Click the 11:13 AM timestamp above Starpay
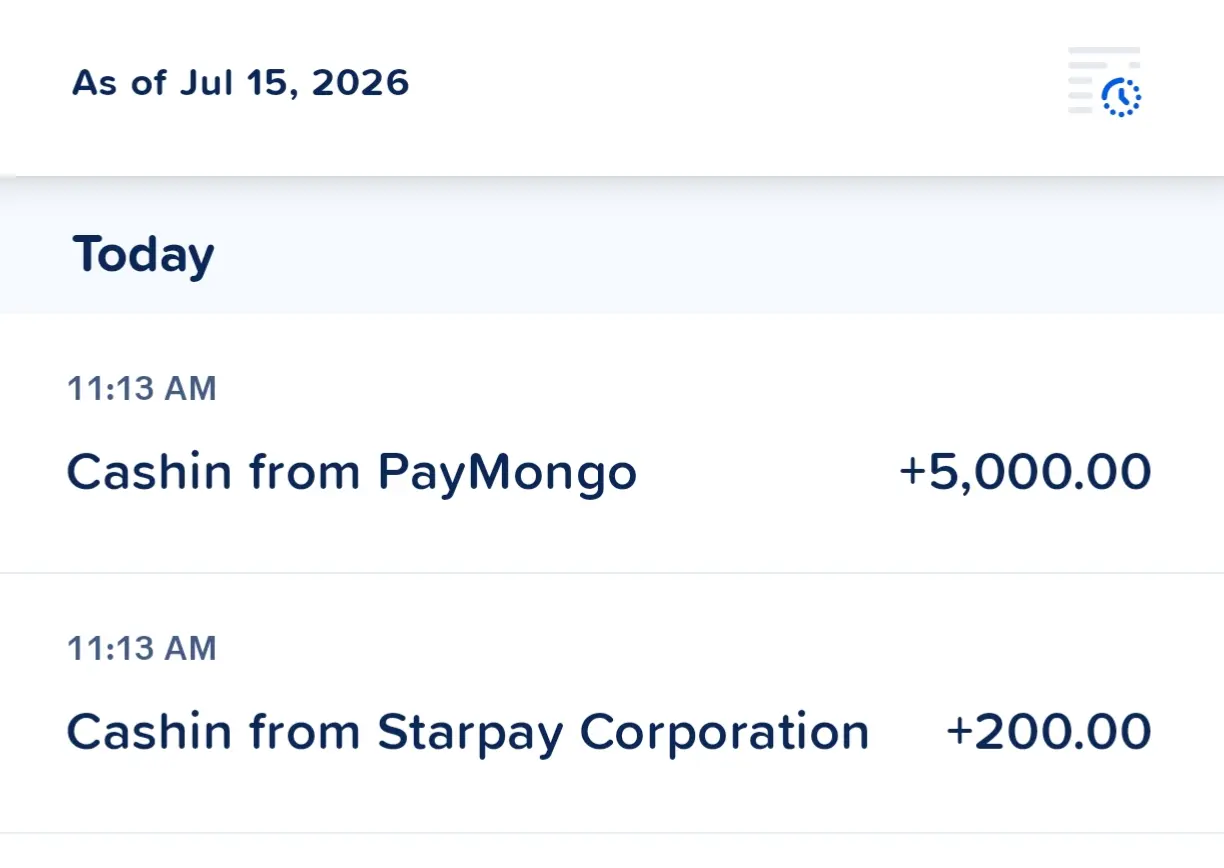 coord(142,648)
